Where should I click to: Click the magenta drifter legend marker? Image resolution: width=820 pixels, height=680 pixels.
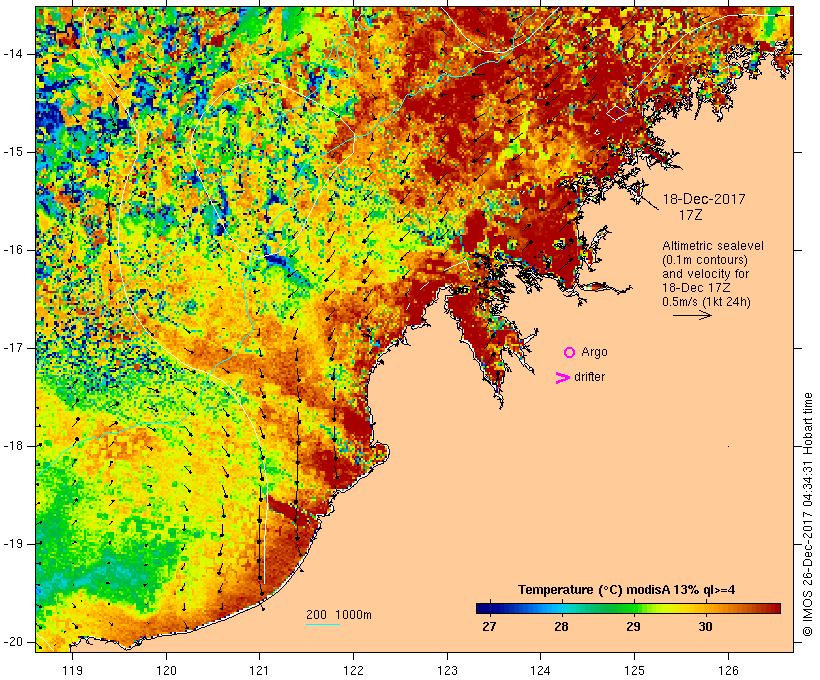click(562, 378)
